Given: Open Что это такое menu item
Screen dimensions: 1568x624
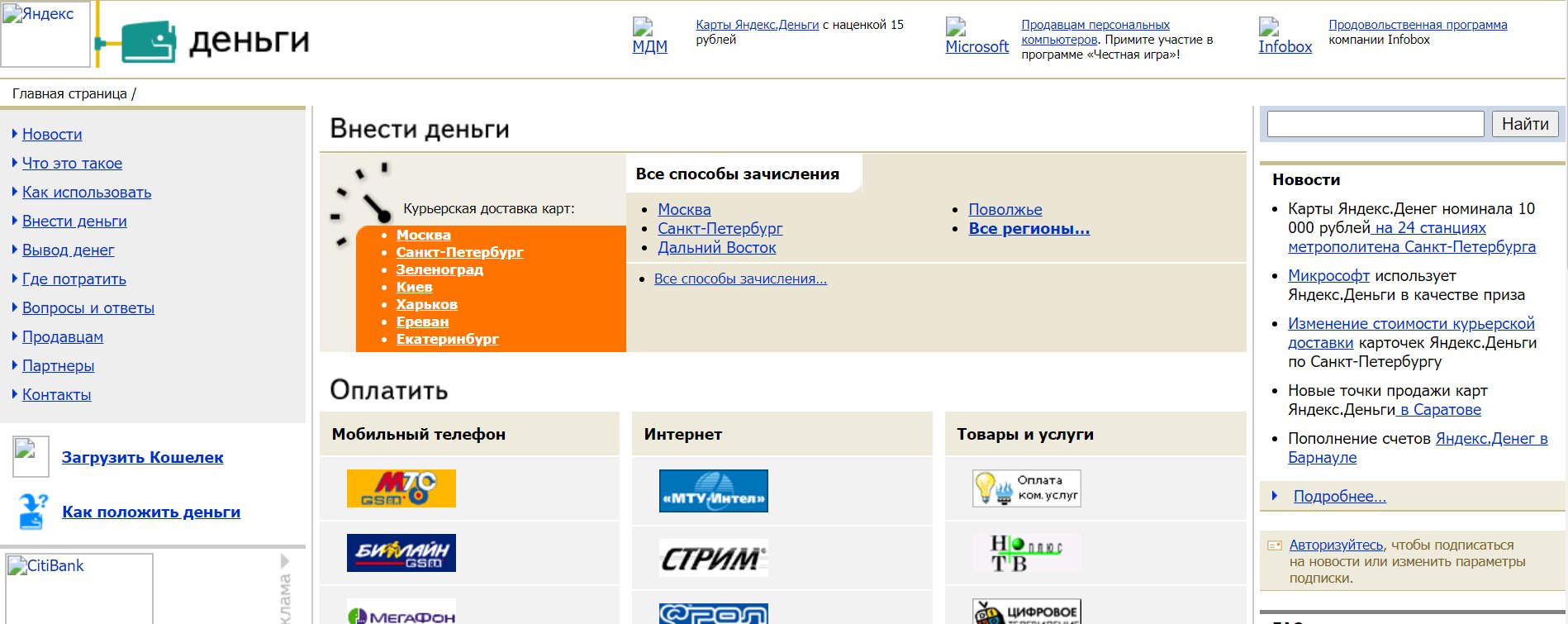Looking at the screenshot, I should click(x=72, y=163).
